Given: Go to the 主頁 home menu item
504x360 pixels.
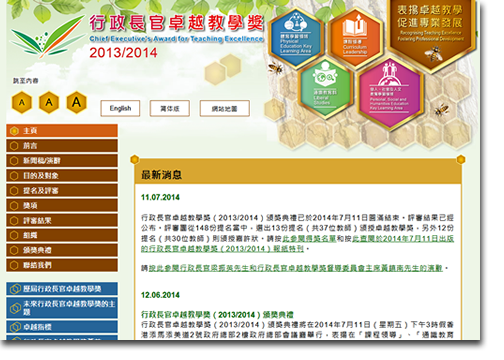Looking at the screenshot, I should click(x=62, y=131).
